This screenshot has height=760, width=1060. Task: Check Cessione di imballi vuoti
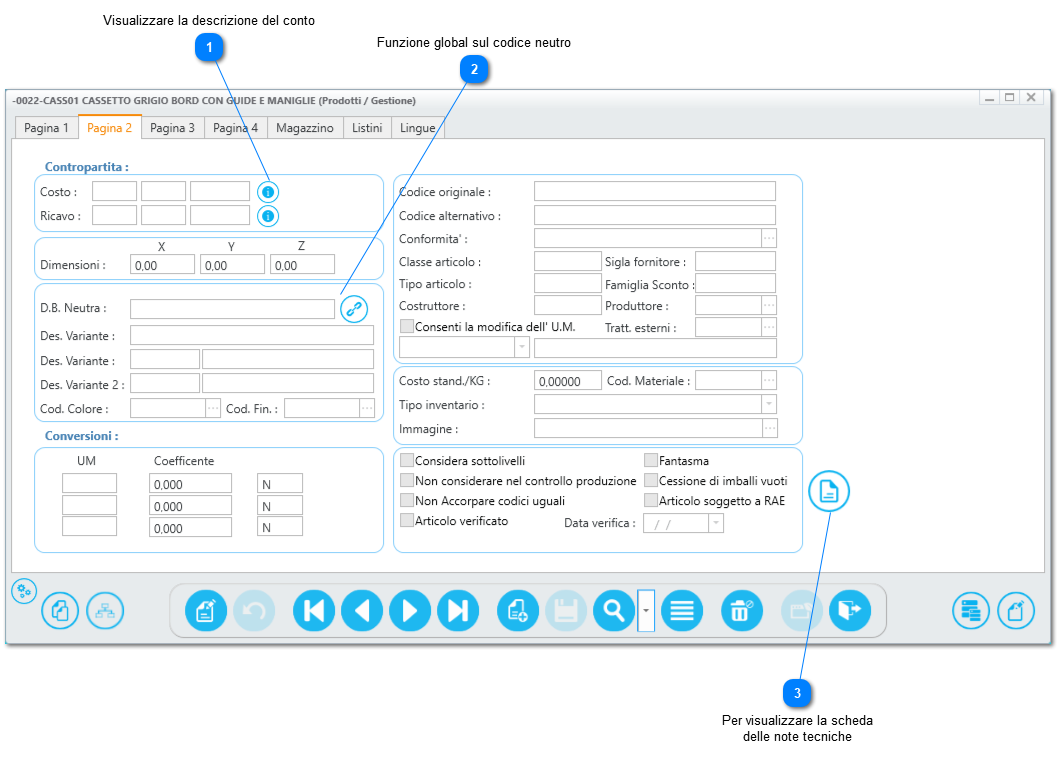click(651, 481)
